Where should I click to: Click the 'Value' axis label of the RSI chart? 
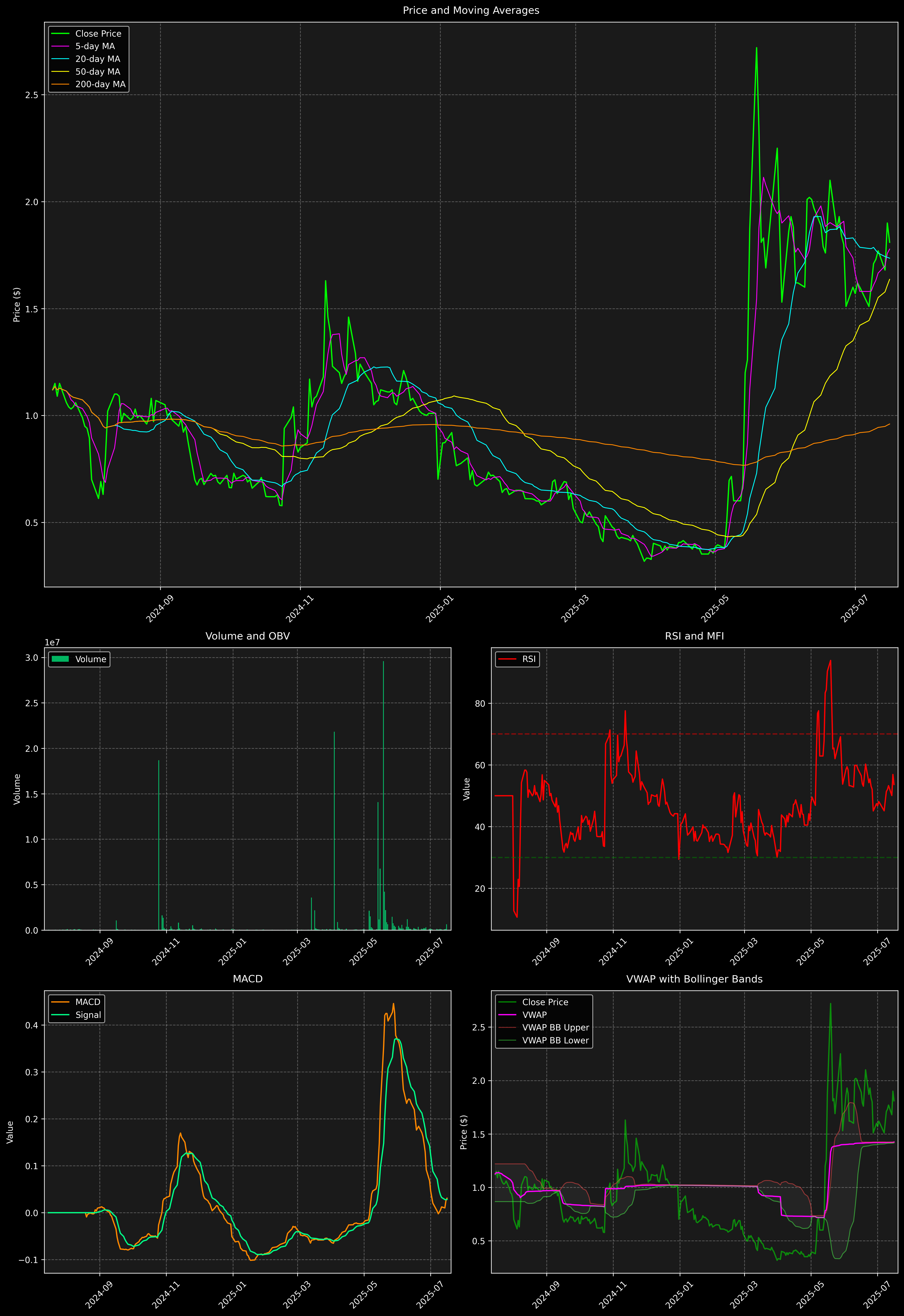(467, 789)
